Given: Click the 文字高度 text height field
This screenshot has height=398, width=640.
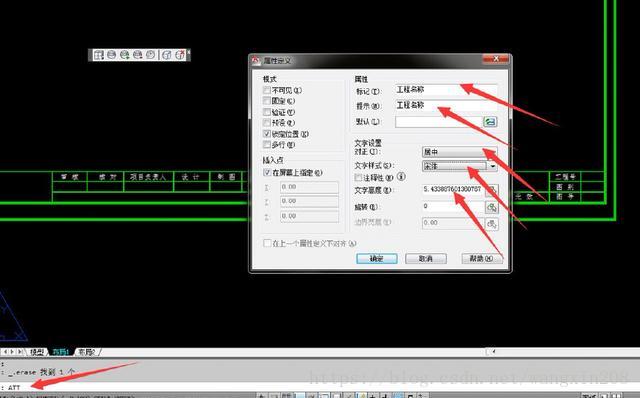Looking at the screenshot, I should 453,190.
